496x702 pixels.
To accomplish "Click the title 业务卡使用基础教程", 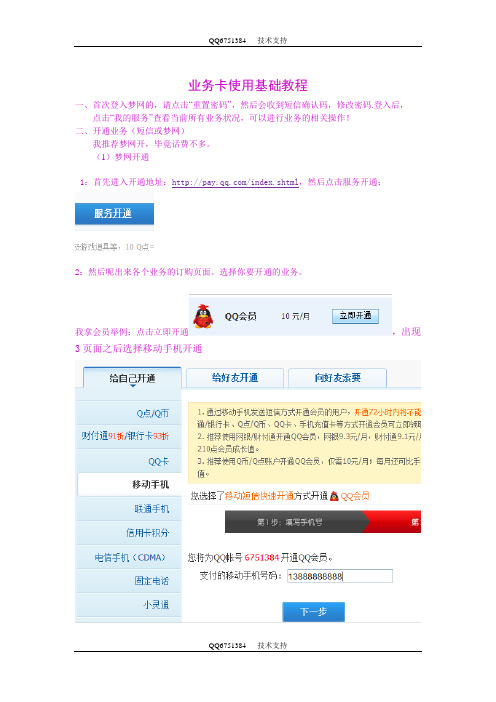I will click(248, 85).
